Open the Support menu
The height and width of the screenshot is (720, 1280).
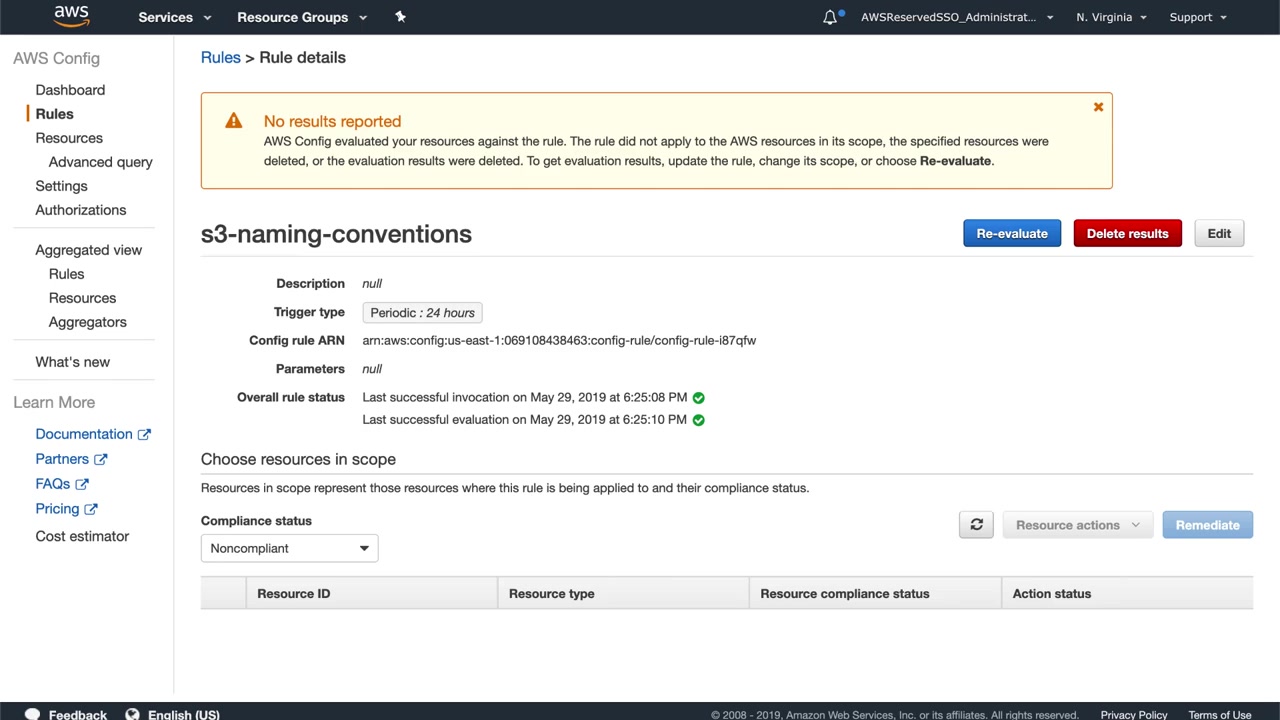click(1197, 17)
